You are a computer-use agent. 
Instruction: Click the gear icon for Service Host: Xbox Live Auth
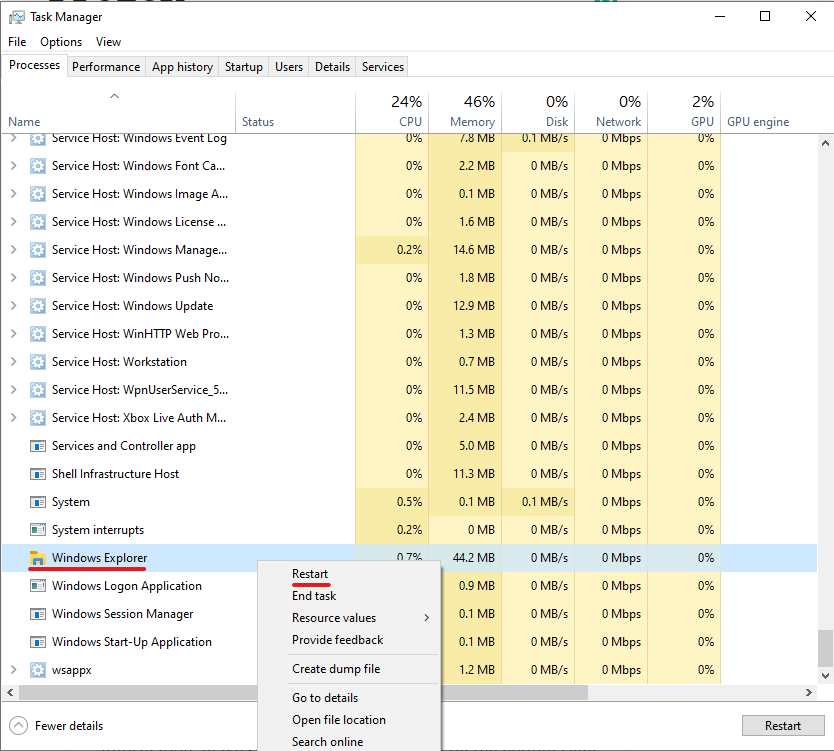[37, 418]
